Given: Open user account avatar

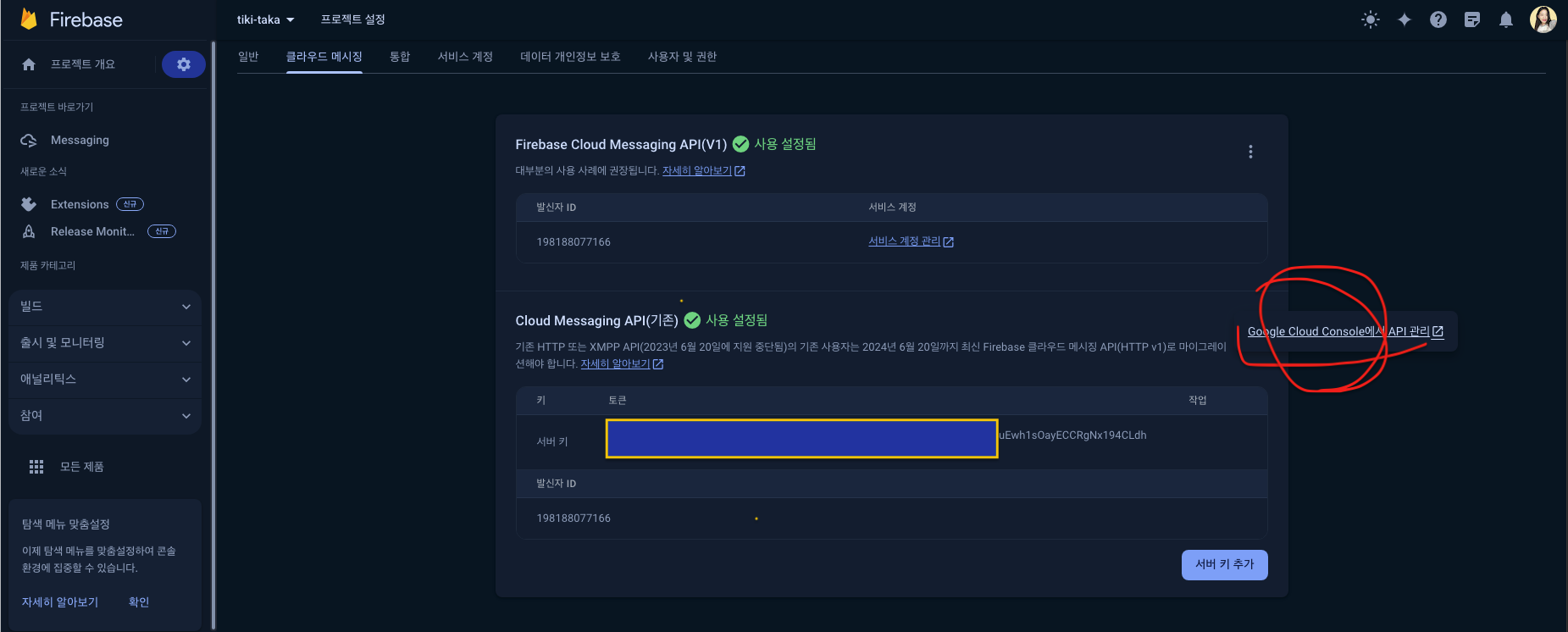Looking at the screenshot, I should click(x=1543, y=19).
